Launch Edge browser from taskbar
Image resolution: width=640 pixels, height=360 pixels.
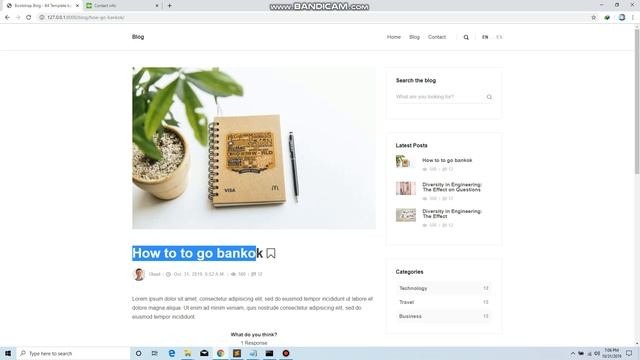point(171,353)
